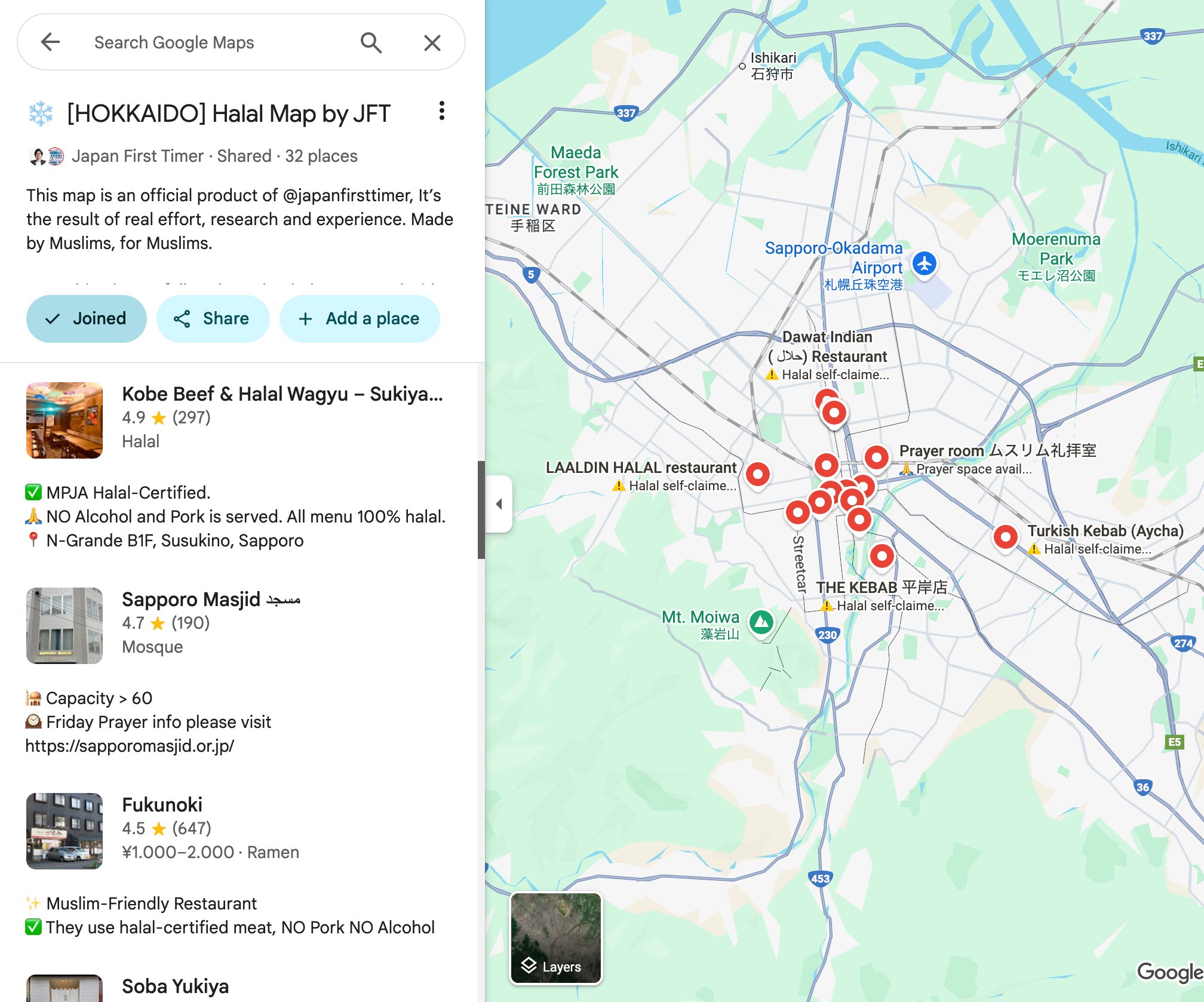The width and height of the screenshot is (1204, 1002).
Task: Click the side panel vertical scrollbar
Action: tap(481, 509)
